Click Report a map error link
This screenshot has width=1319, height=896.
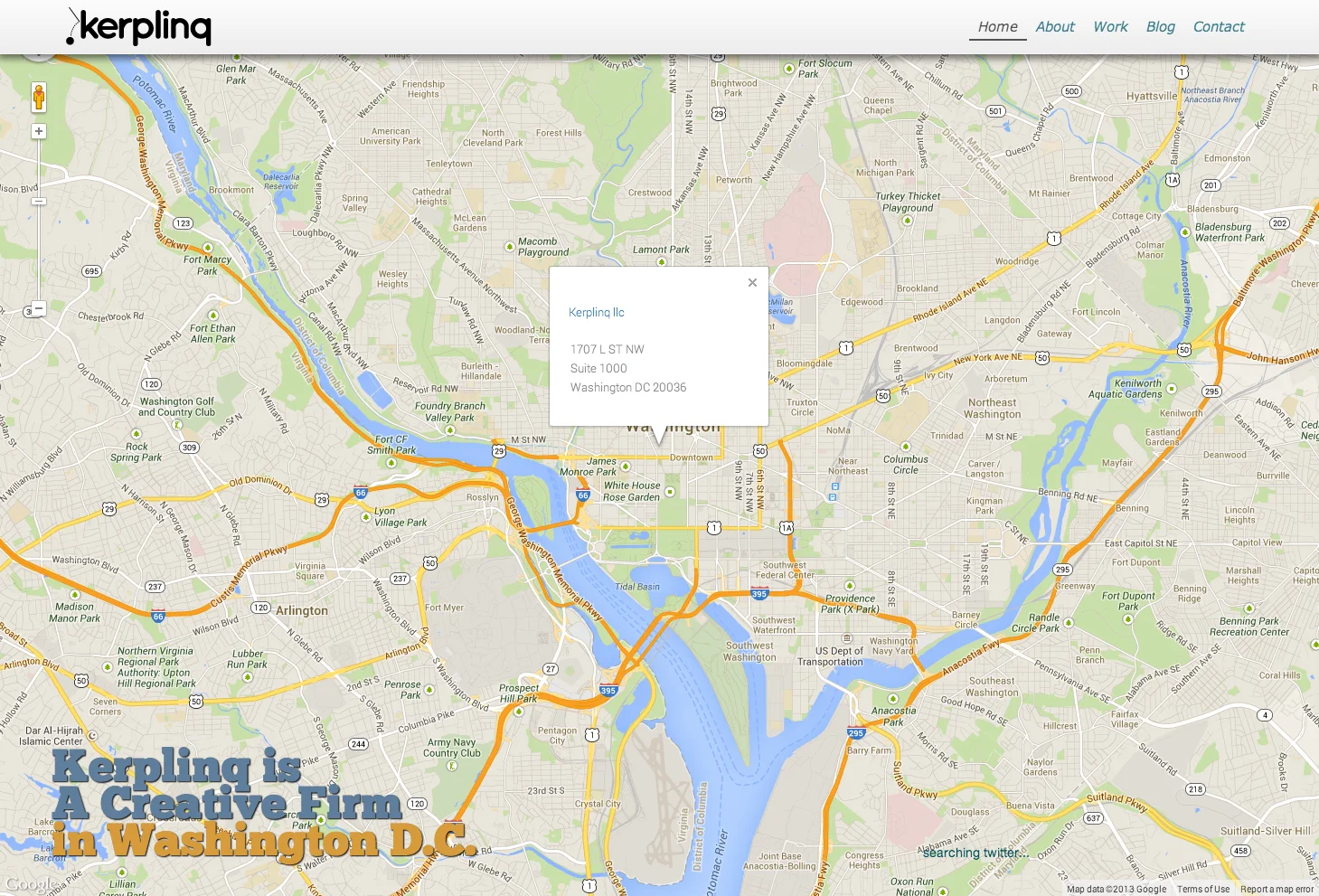click(x=1277, y=889)
